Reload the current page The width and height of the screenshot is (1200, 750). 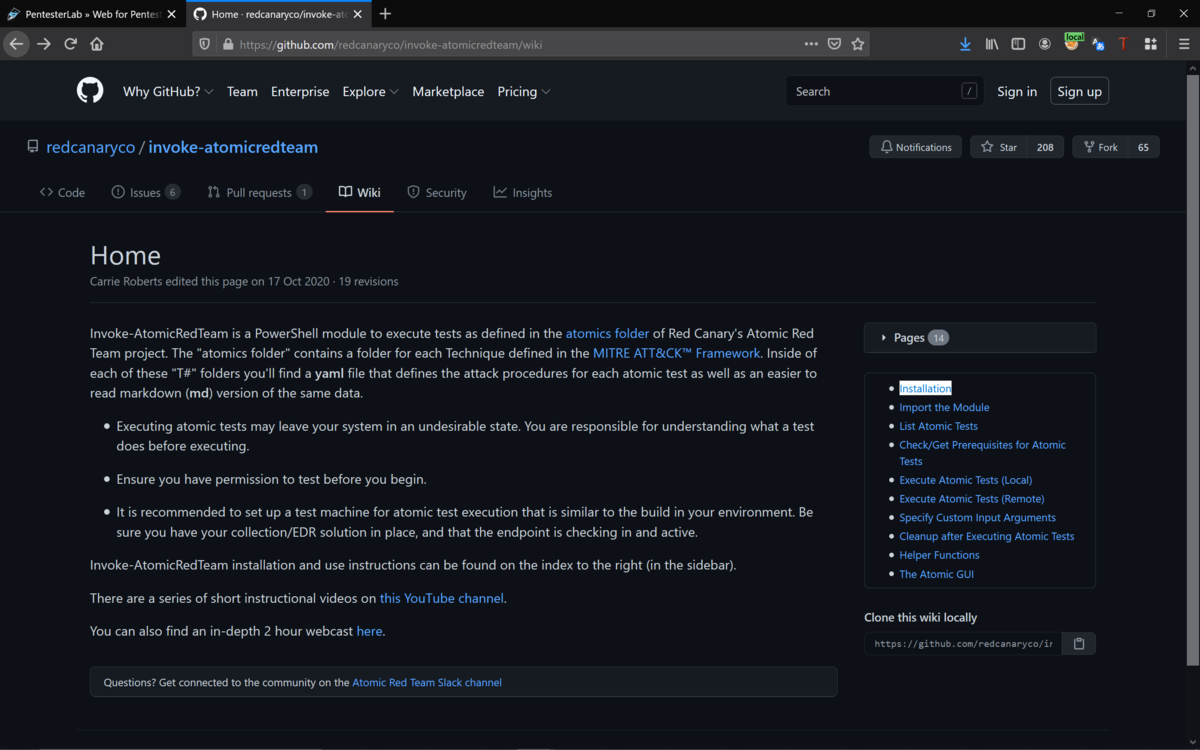[x=70, y=44]
